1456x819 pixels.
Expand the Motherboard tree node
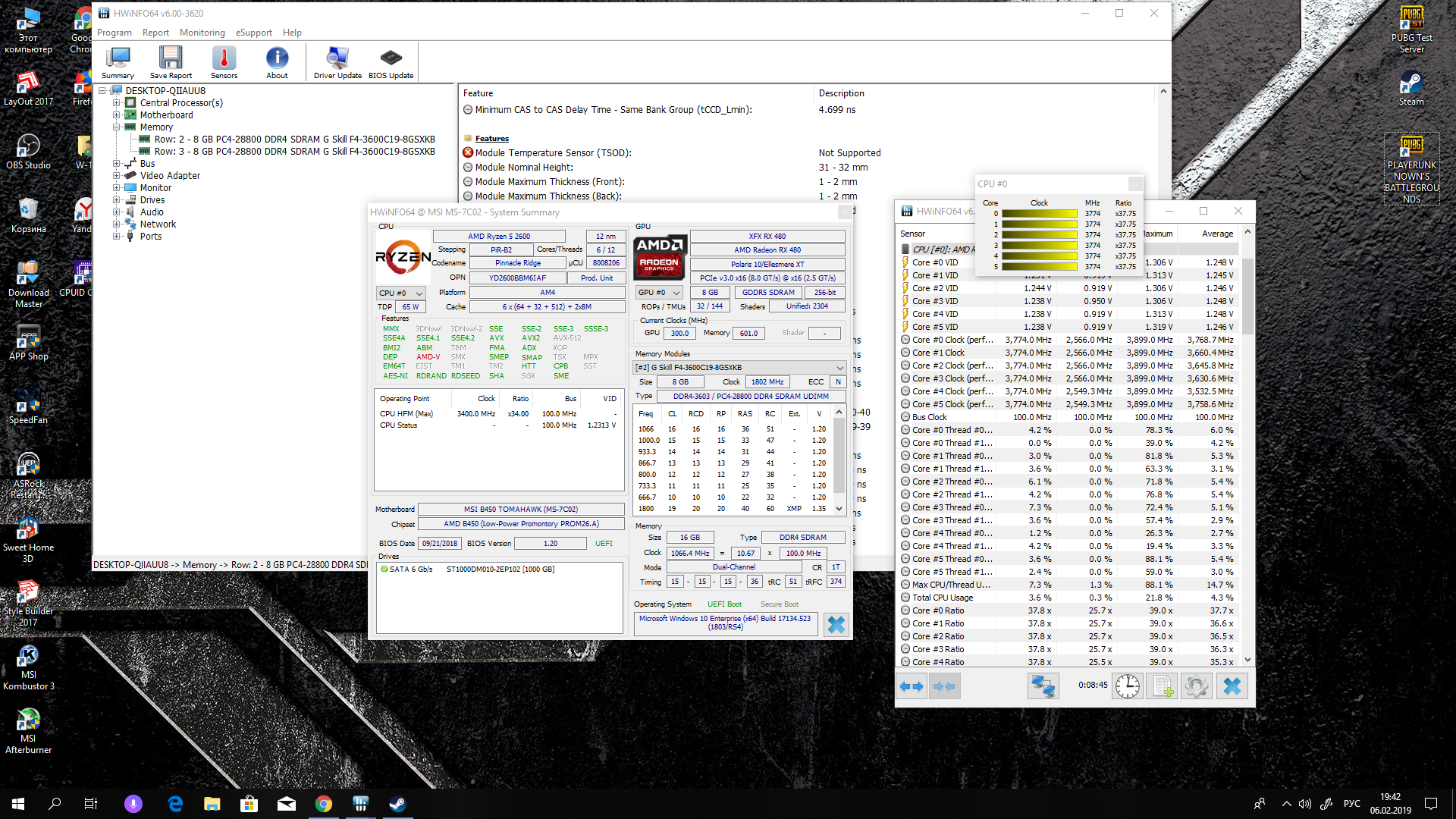[x=117, y=115]
